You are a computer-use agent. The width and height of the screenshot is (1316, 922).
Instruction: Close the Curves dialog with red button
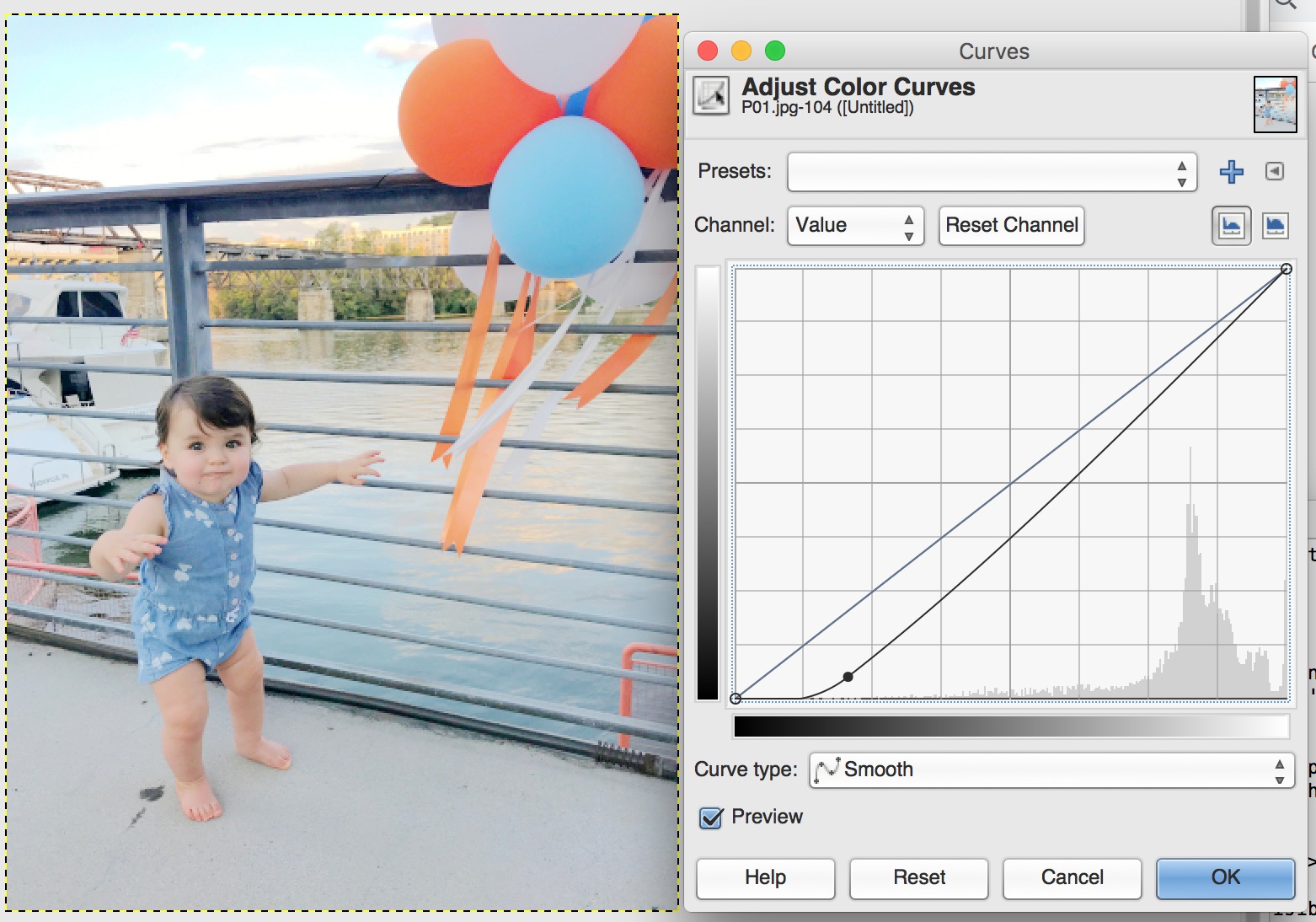click(708, 51)
